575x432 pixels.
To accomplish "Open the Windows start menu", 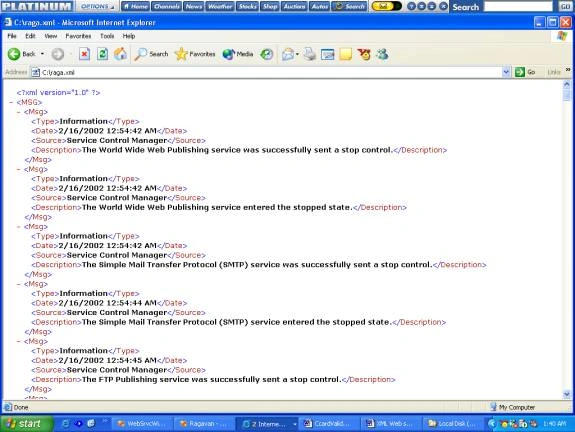I will 26,424.
